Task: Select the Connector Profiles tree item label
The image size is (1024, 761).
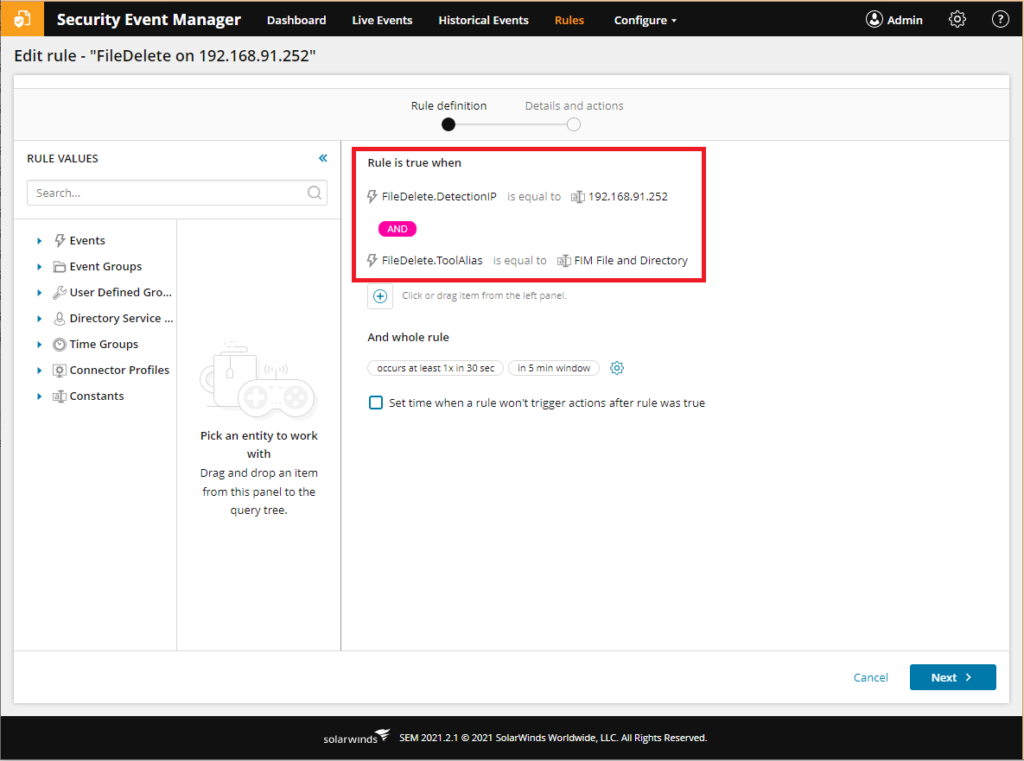Action: click(x=120, y=370)
